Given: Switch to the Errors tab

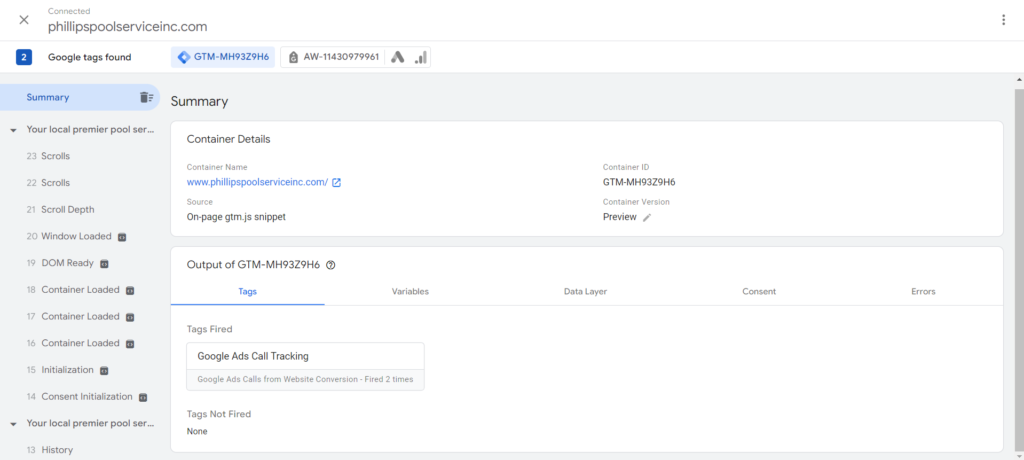Looking at the screenshot, I should click(923, 291).
